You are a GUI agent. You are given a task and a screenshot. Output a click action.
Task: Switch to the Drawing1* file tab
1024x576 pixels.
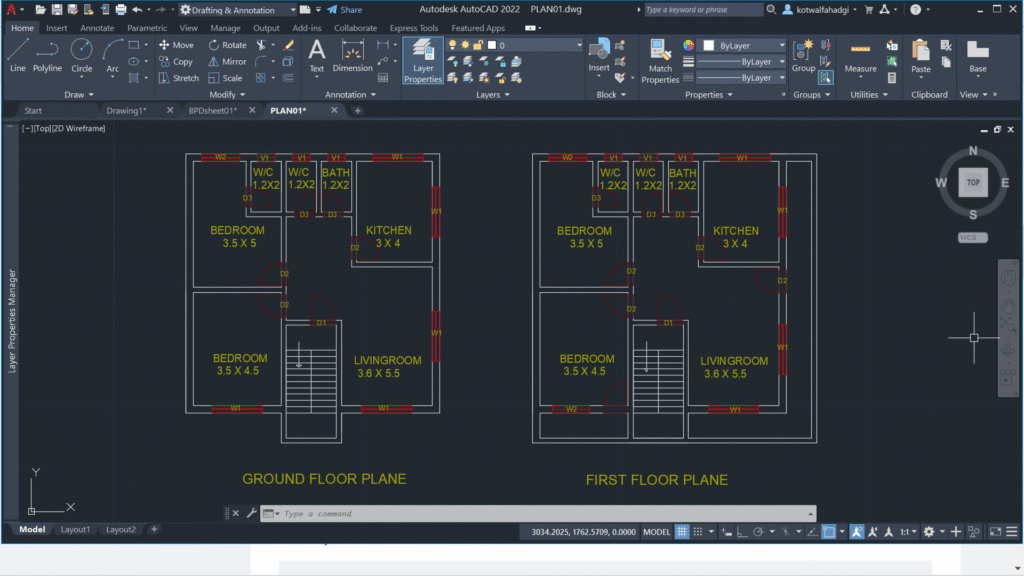pos(127,110)
